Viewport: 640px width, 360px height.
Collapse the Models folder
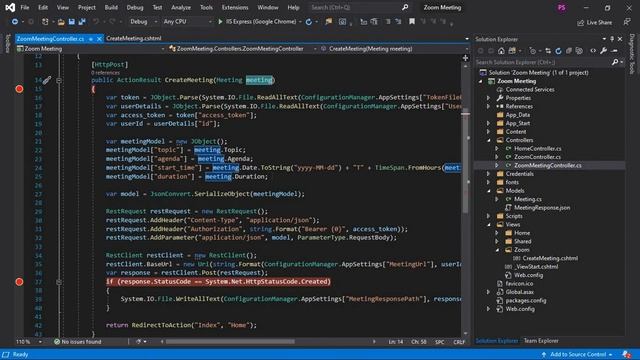489,191
